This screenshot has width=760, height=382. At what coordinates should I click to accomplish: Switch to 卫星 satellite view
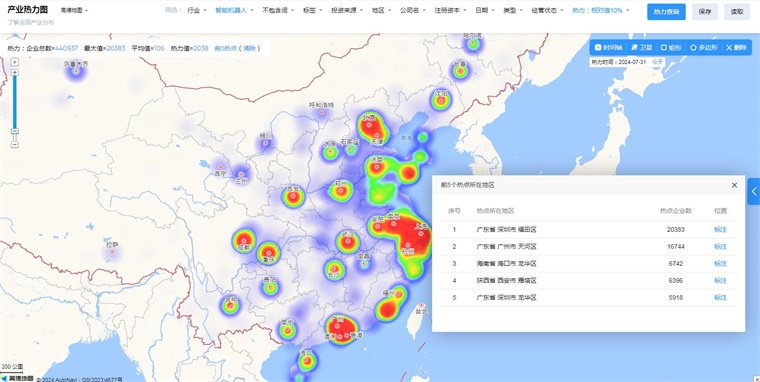click(x=641, y=48)
